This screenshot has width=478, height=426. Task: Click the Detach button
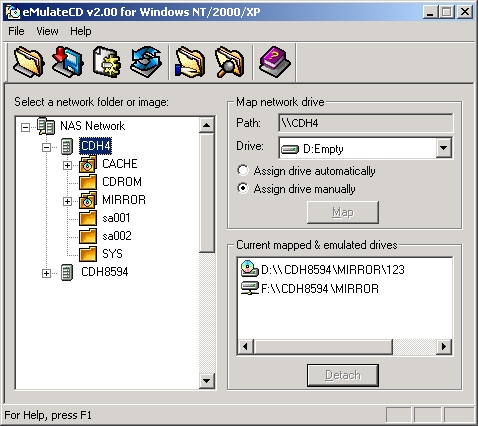(x=343, y=375)
